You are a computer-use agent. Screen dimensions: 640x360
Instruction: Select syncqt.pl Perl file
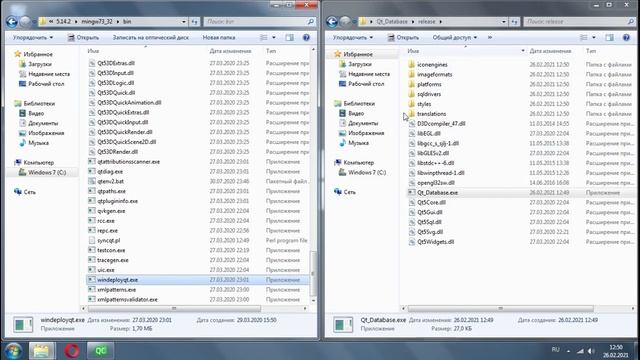[109, 240]
